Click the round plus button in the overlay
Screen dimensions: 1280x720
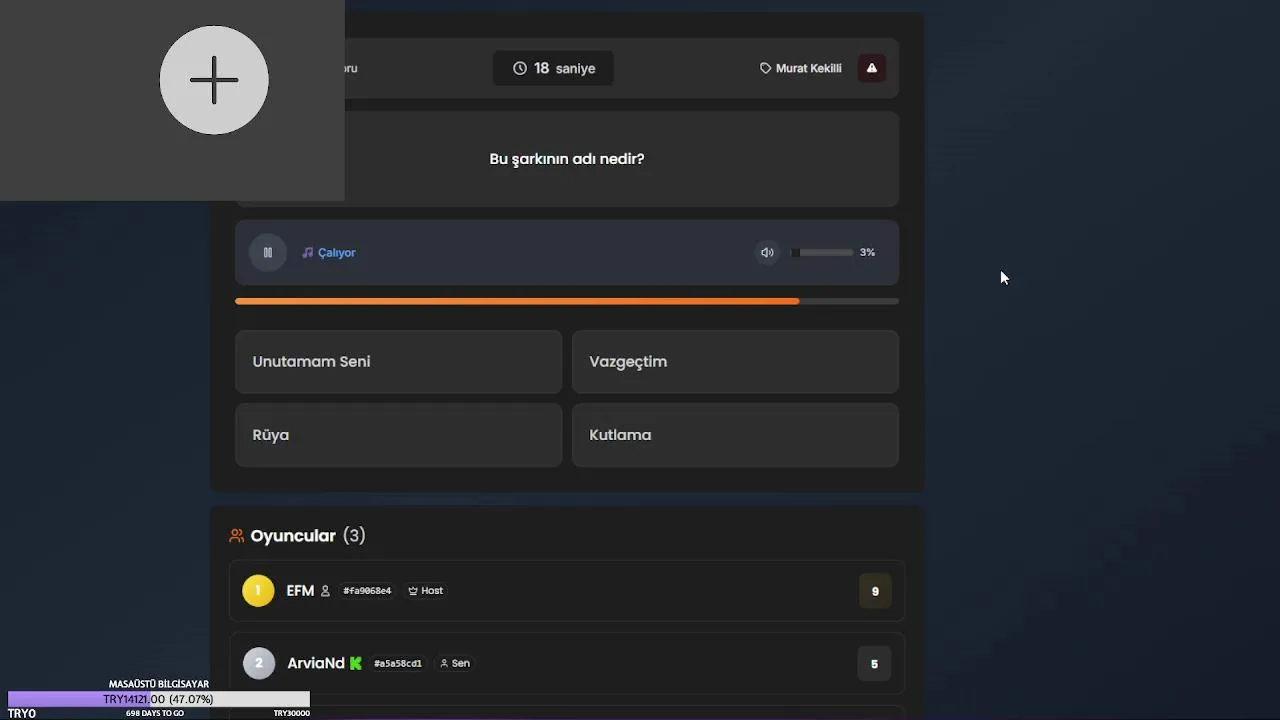pyautogui.click(x=214, y=80)
